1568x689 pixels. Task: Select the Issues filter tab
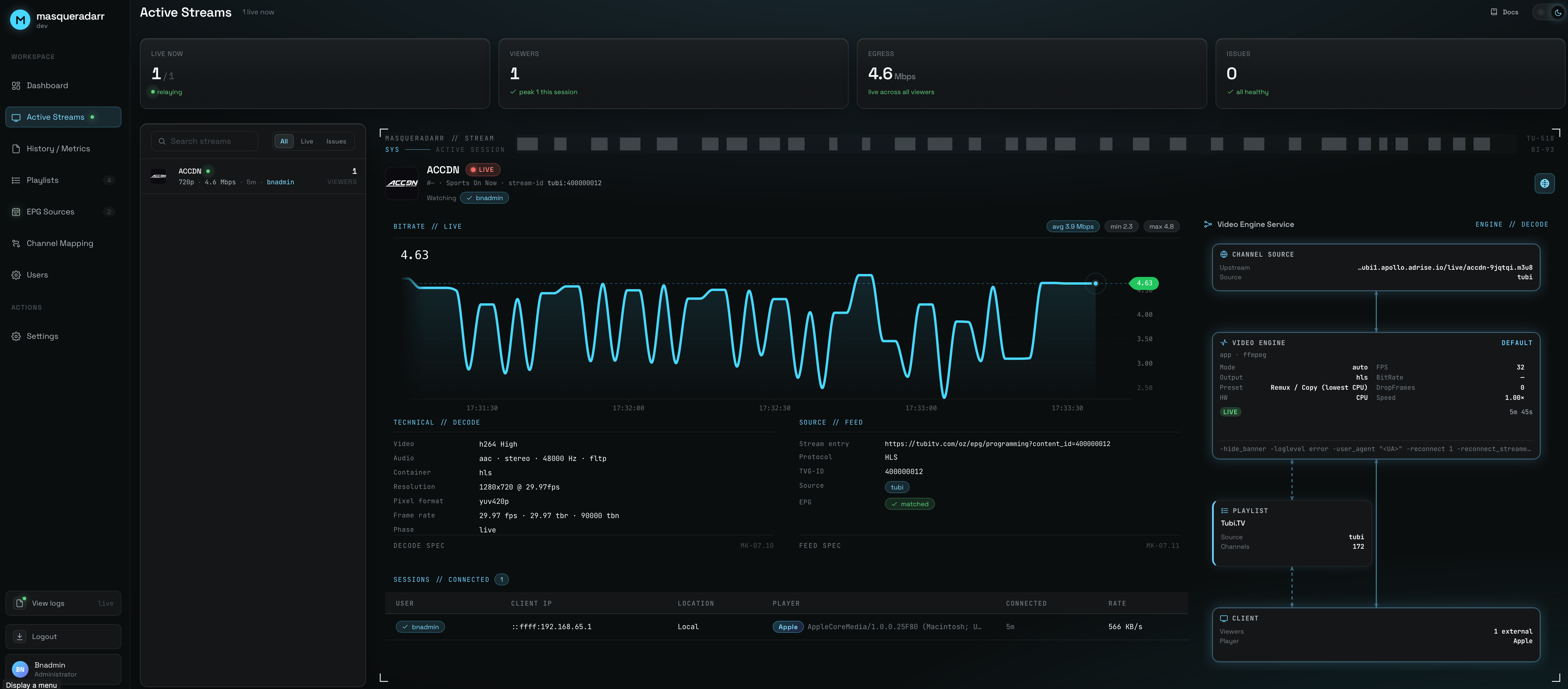tap(336, 141)
